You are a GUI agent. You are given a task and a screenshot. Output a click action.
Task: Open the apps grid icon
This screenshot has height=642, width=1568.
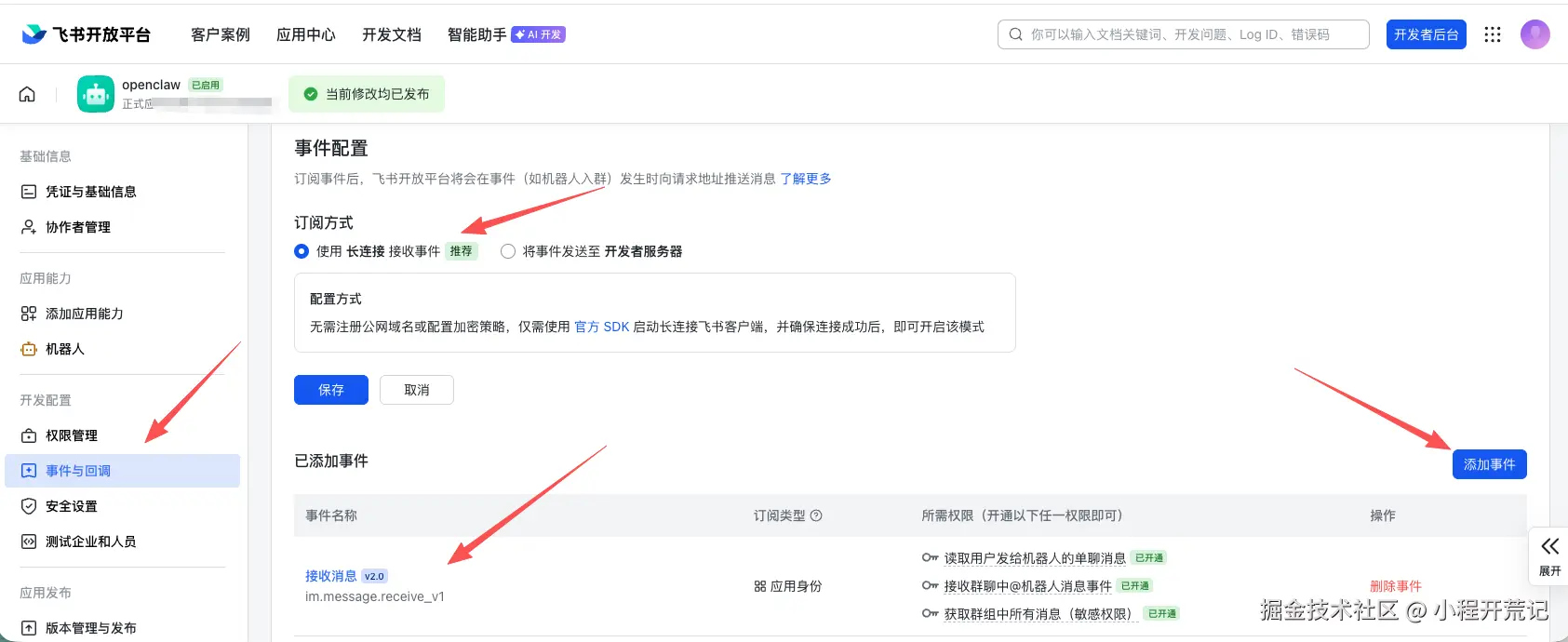click(x=1493, y=34)
